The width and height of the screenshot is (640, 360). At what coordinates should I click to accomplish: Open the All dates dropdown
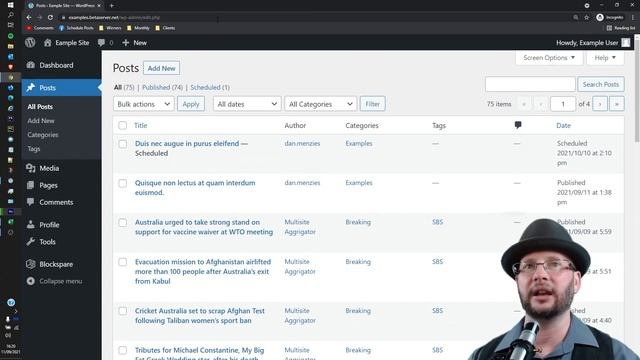(x=247, y=104)
